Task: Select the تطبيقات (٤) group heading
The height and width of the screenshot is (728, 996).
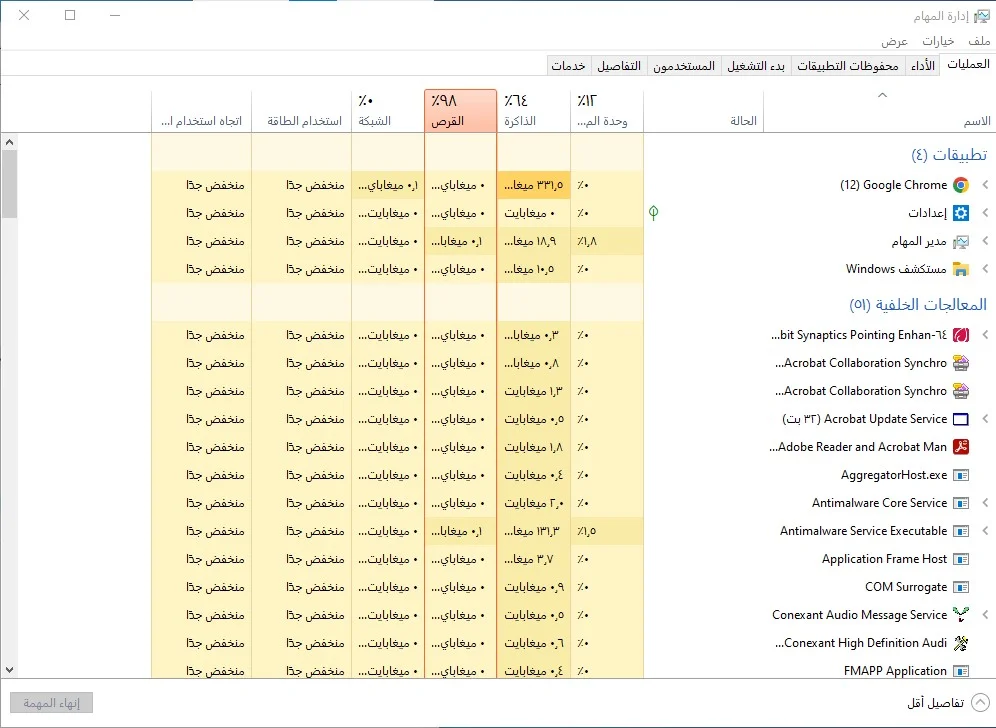Action: 949,154
